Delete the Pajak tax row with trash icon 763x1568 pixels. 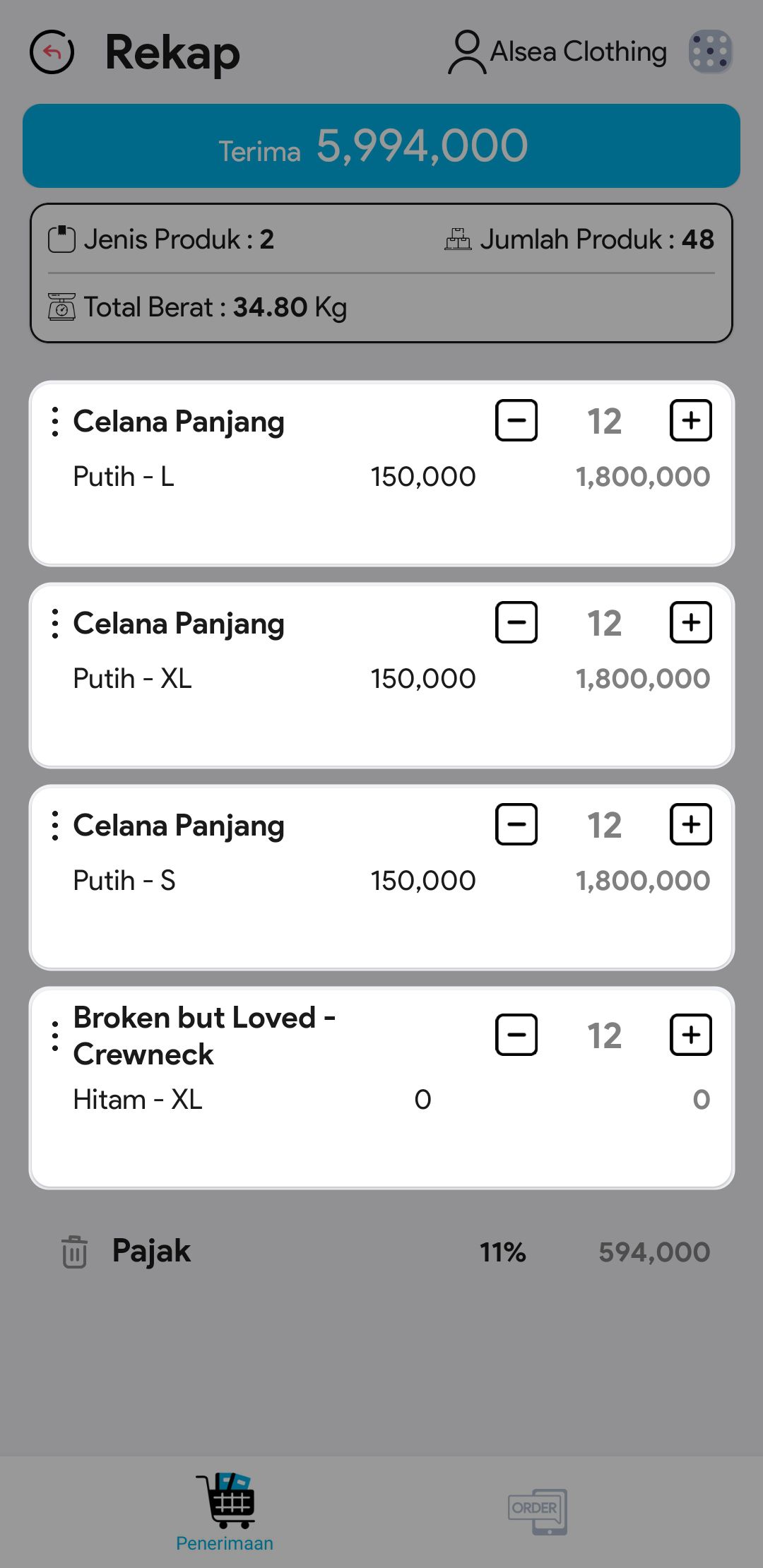pyautogui.click(x=74, y=1252)
